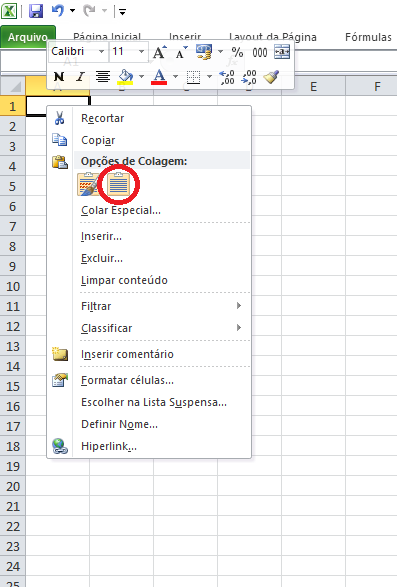Select Inserir... from context menu
This screenshot has width=397, height=587.
pos(149,236)
